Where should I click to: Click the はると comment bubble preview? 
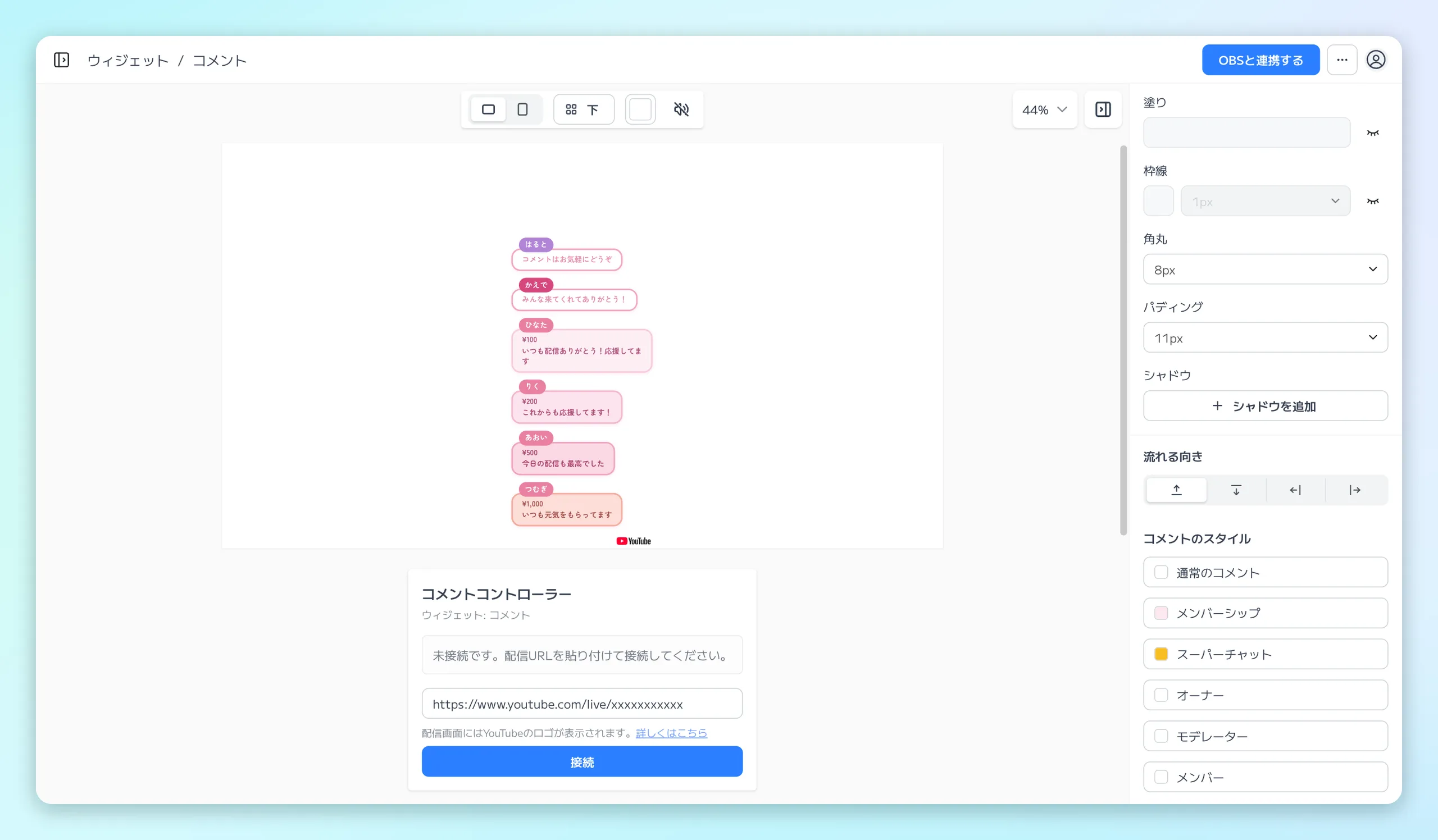pos(567,254)
